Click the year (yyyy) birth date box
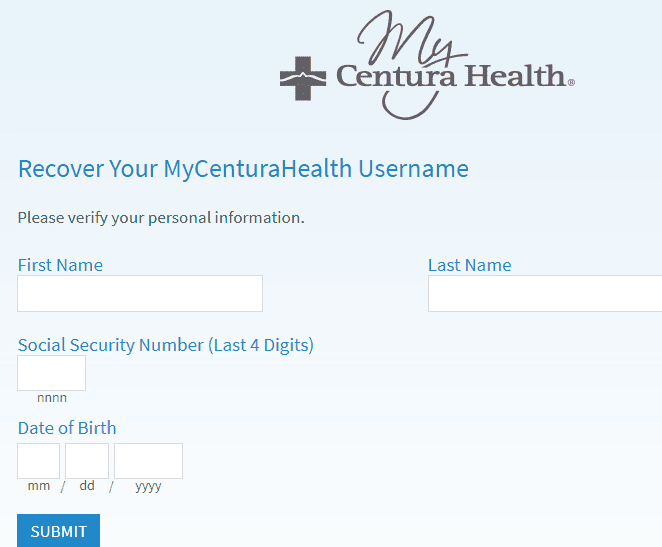The width and height of the screenshot is (662, 547). point(148,461)
